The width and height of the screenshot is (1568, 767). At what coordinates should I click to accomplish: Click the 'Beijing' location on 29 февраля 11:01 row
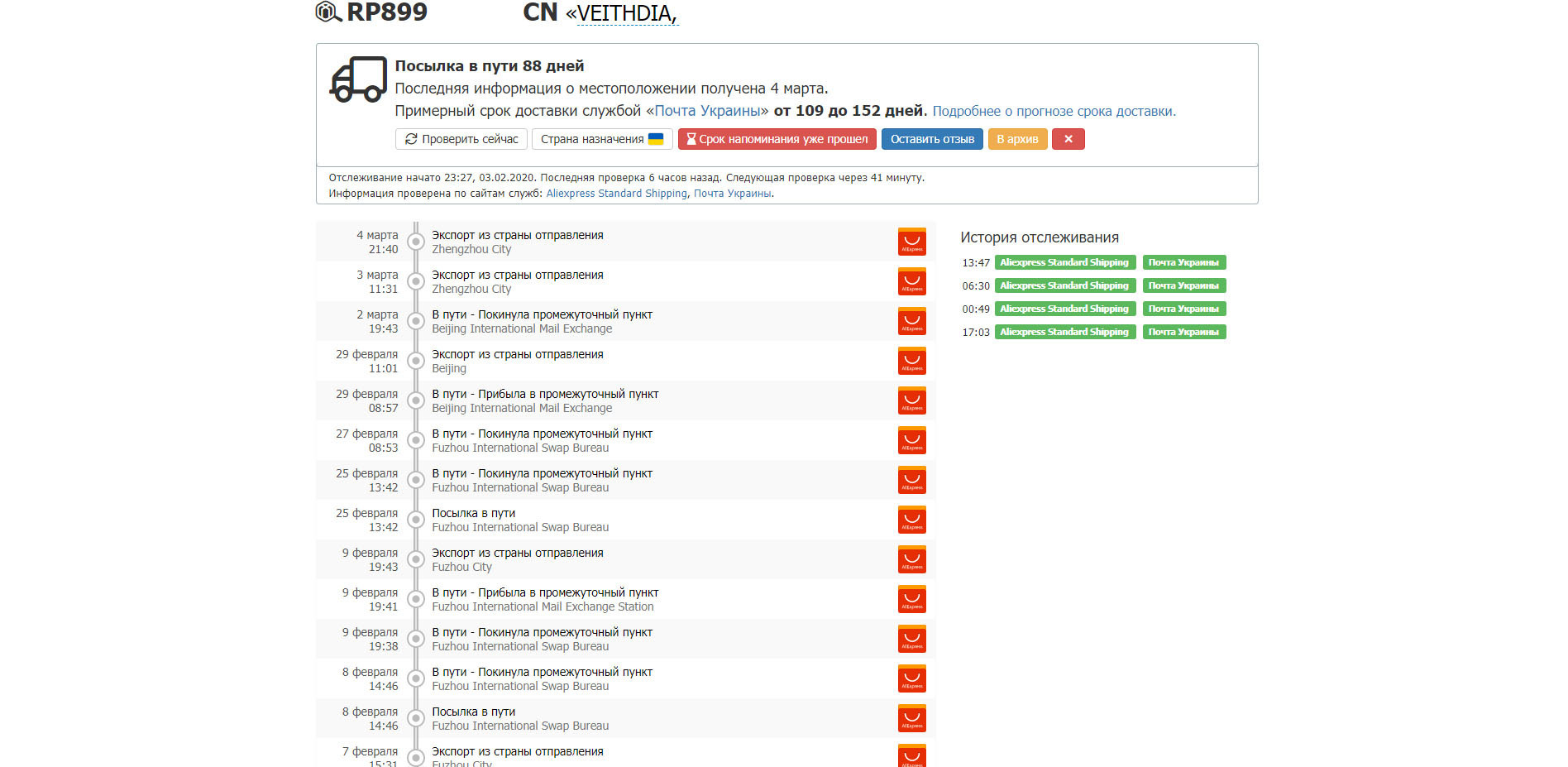click(x=449, y=368)
